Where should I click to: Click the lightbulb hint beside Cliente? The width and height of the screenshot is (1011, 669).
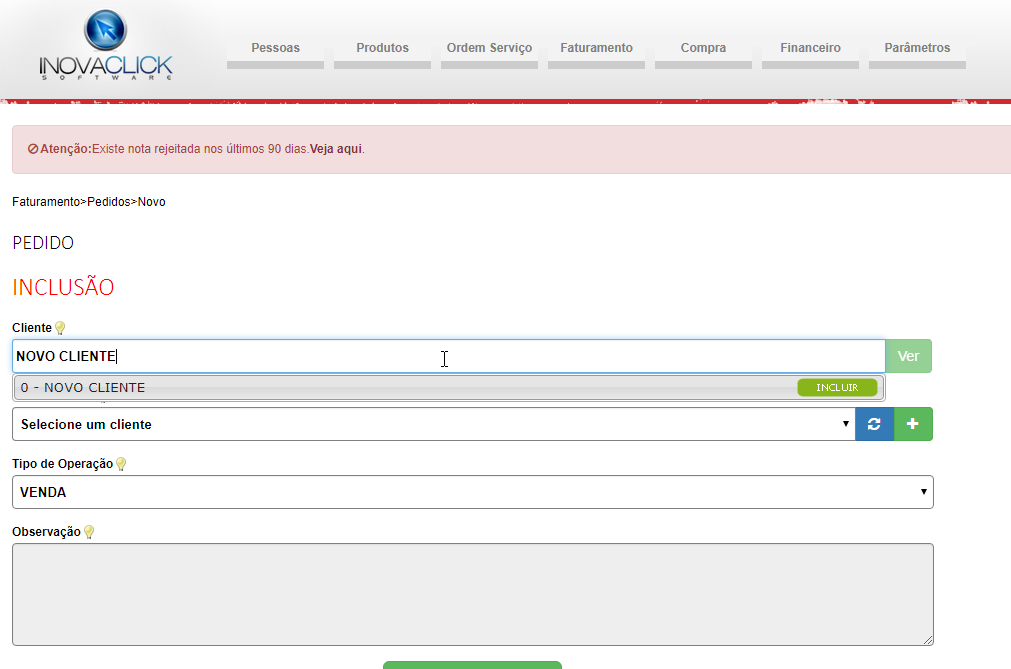click(60, 328)
